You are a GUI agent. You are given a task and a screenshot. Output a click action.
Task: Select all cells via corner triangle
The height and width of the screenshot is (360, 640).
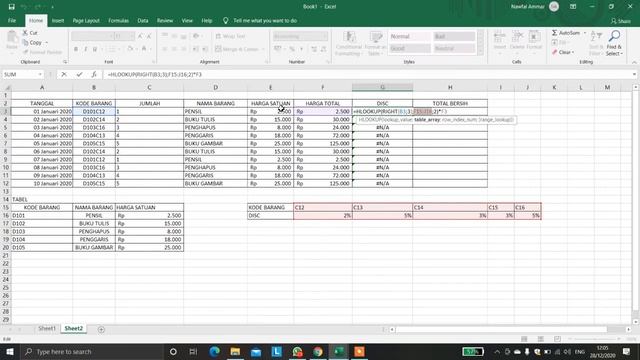[x=6, y=87]
